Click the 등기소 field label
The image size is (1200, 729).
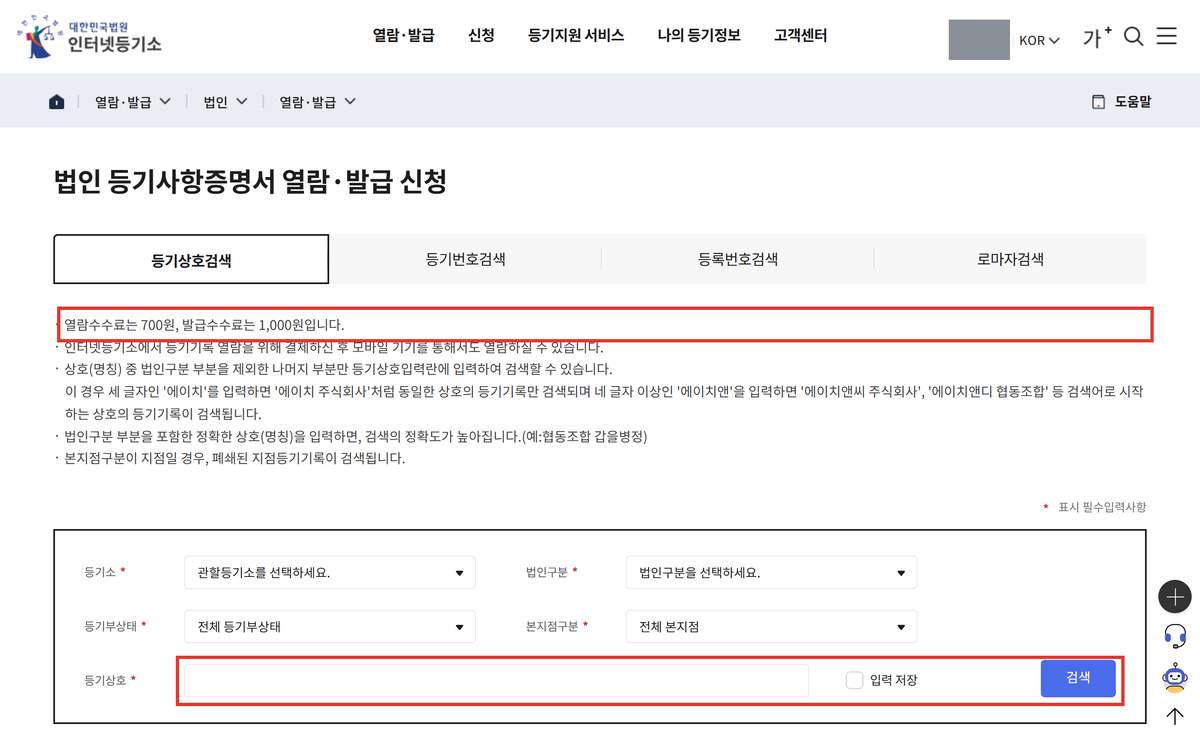pyautogui.click(x=100, y=573)
